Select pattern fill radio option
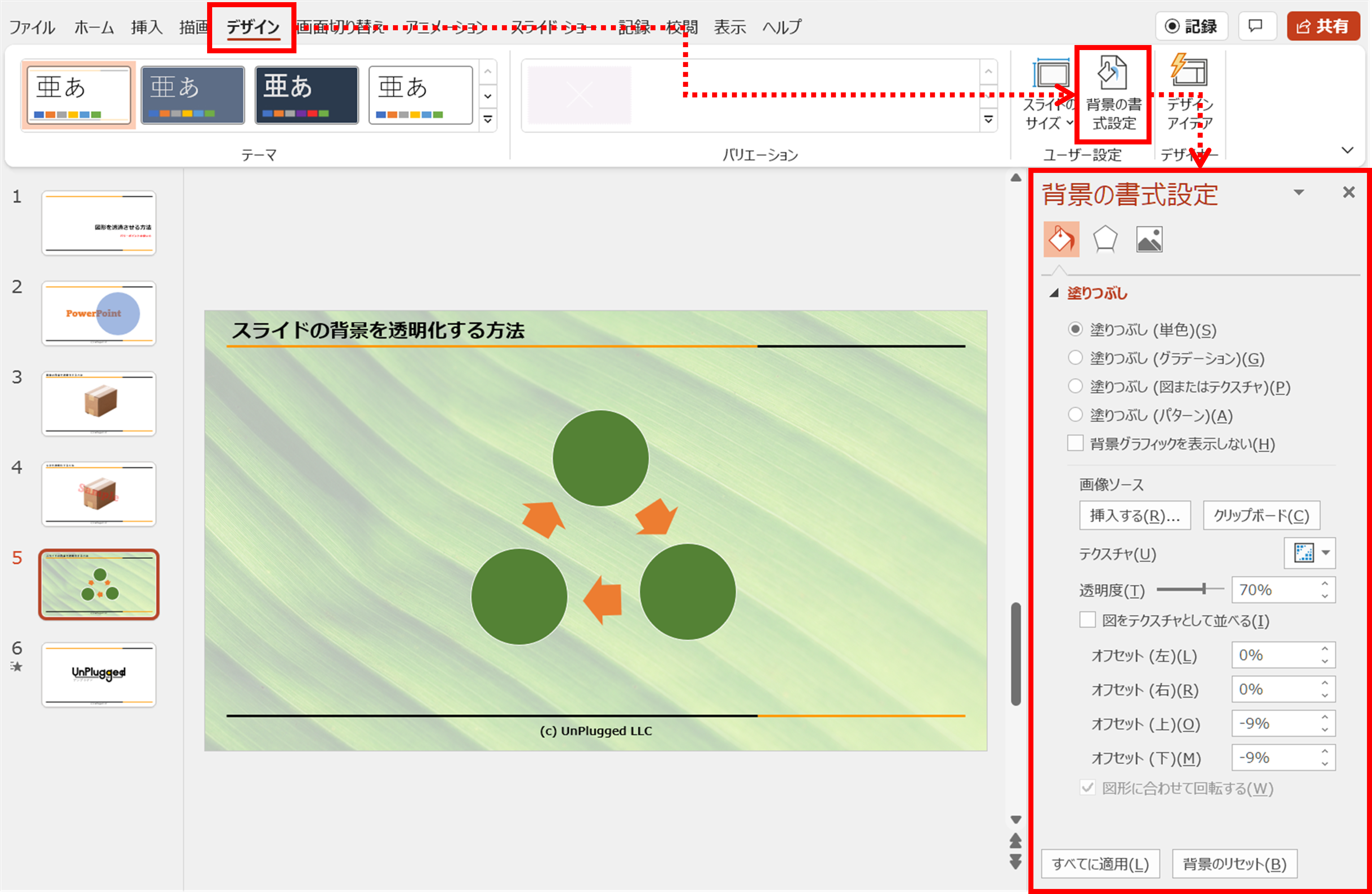 coord(1075,415)
